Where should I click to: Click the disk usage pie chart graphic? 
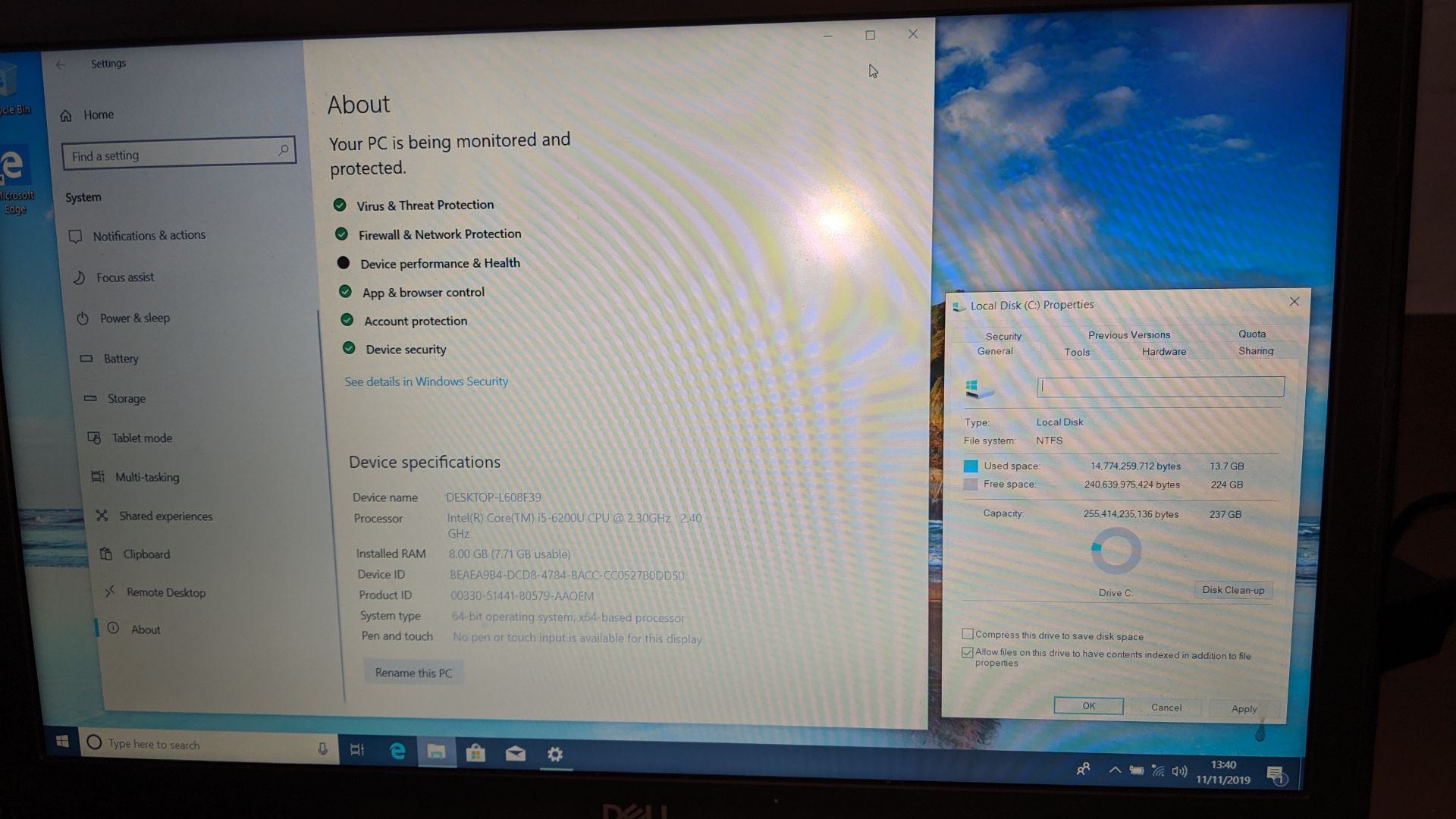click(x=1115, y=551)
